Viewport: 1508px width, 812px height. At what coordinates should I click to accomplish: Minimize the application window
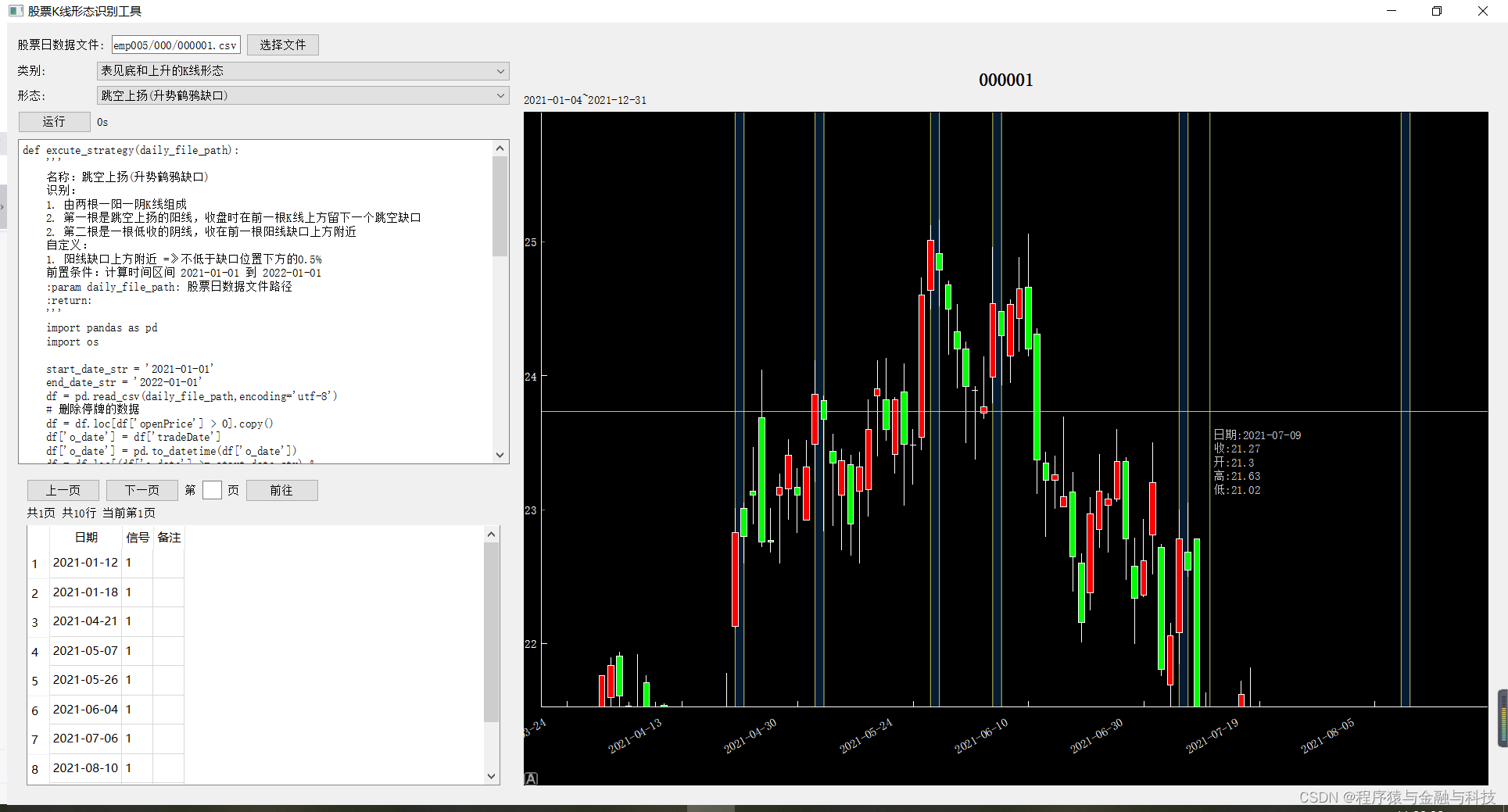[x=1392, y=11]
